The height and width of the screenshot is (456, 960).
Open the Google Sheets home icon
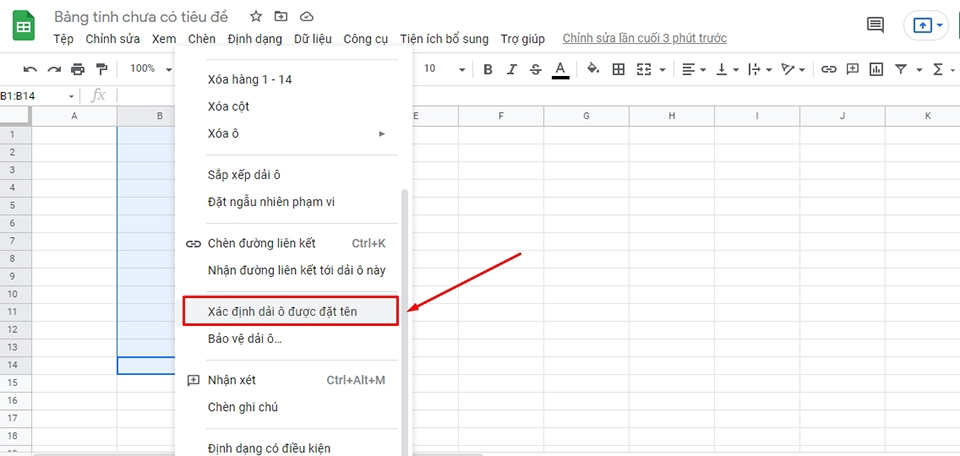tap(23, 26)
